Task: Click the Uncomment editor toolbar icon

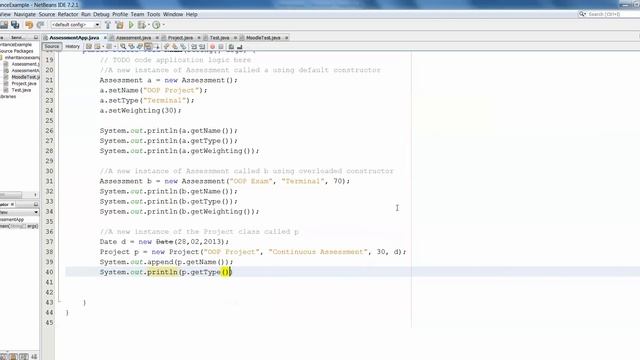Action: (240, 47)
